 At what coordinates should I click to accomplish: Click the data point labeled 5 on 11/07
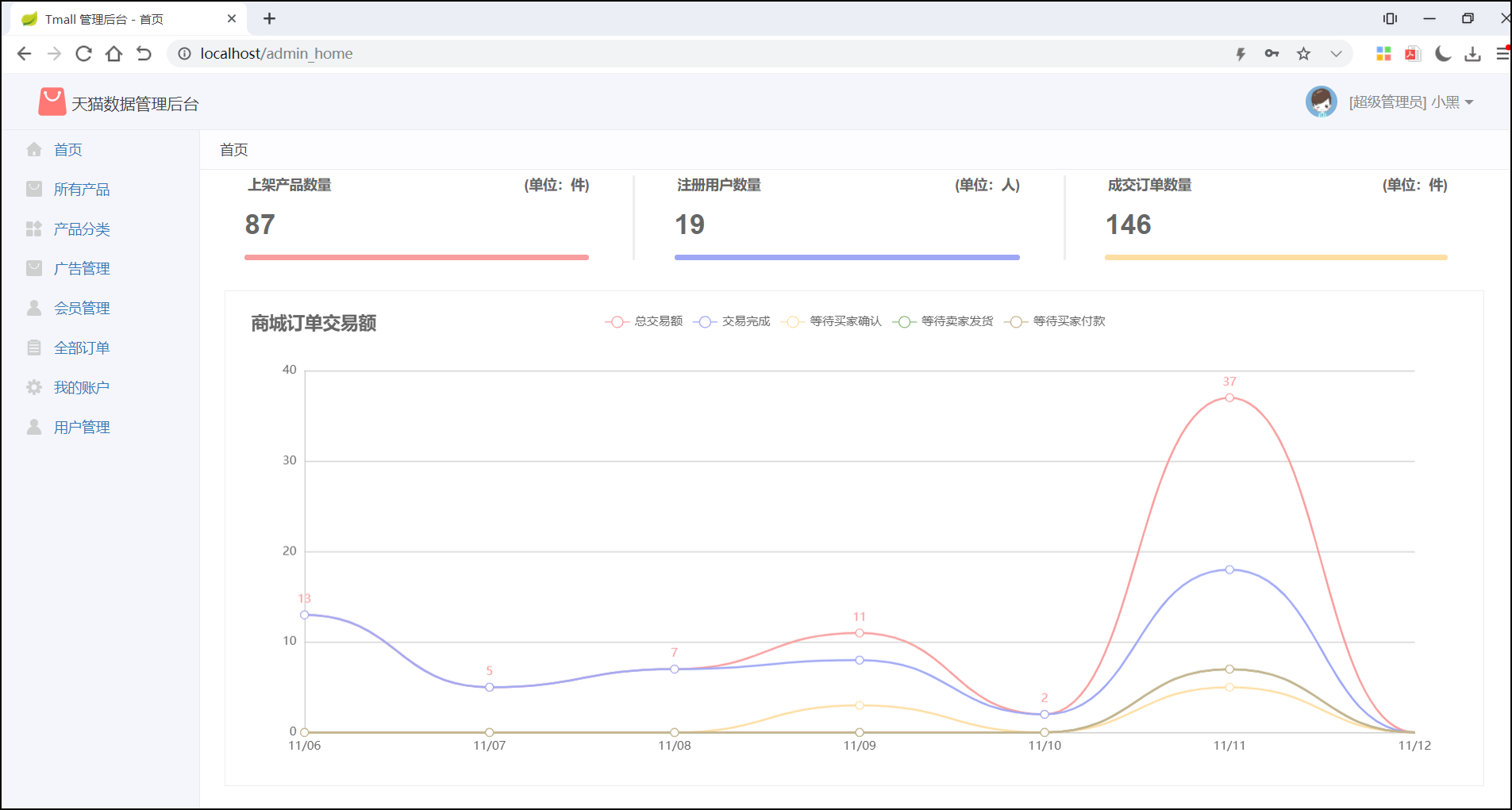490,687
